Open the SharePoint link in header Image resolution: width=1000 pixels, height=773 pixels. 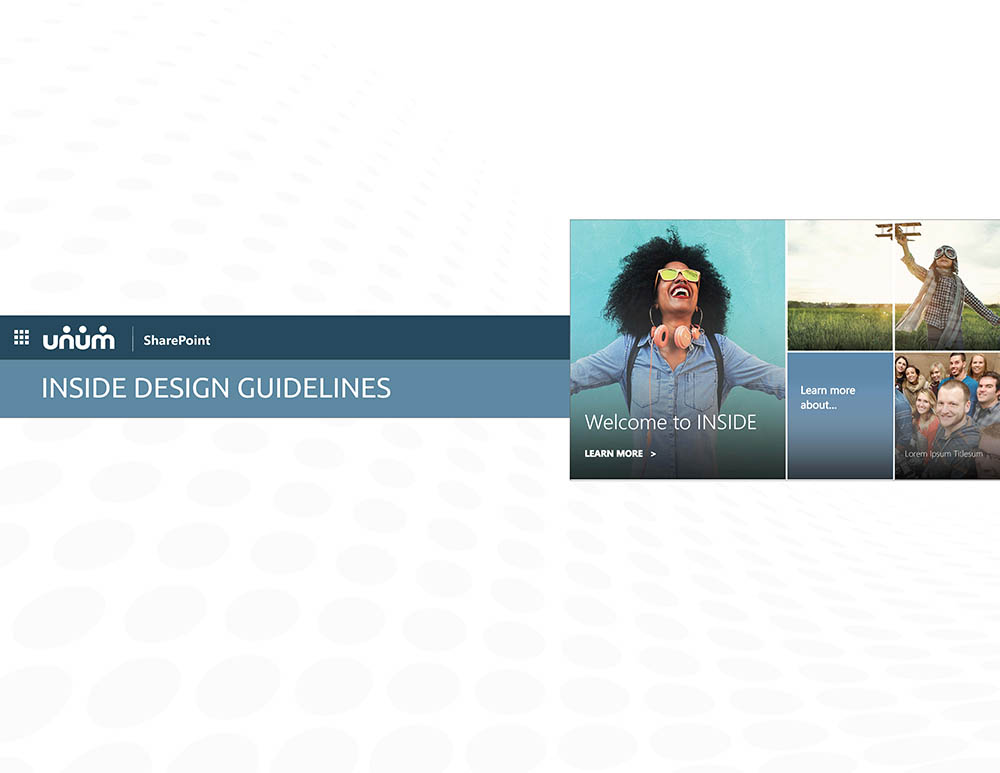click(x=177, y=341)
